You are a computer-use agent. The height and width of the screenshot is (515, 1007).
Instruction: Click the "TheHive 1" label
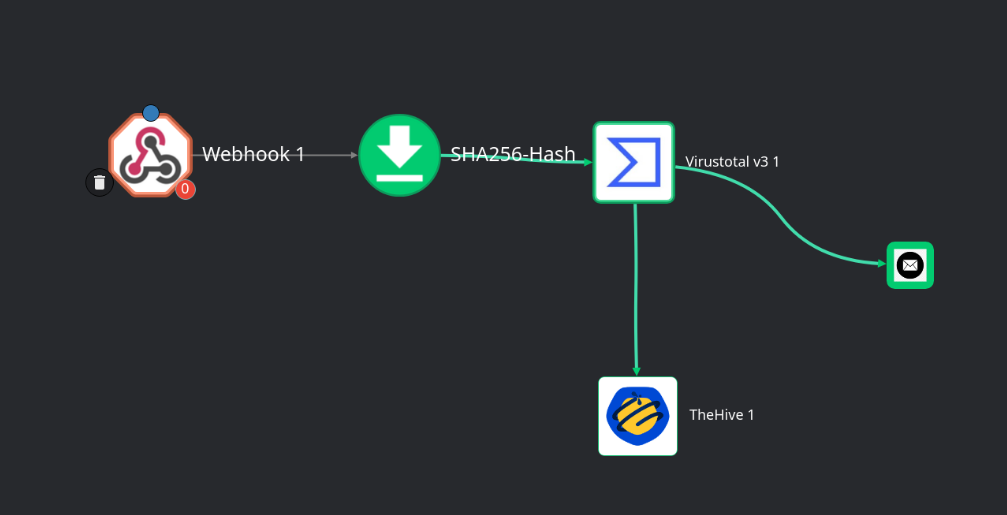[722, 415]
